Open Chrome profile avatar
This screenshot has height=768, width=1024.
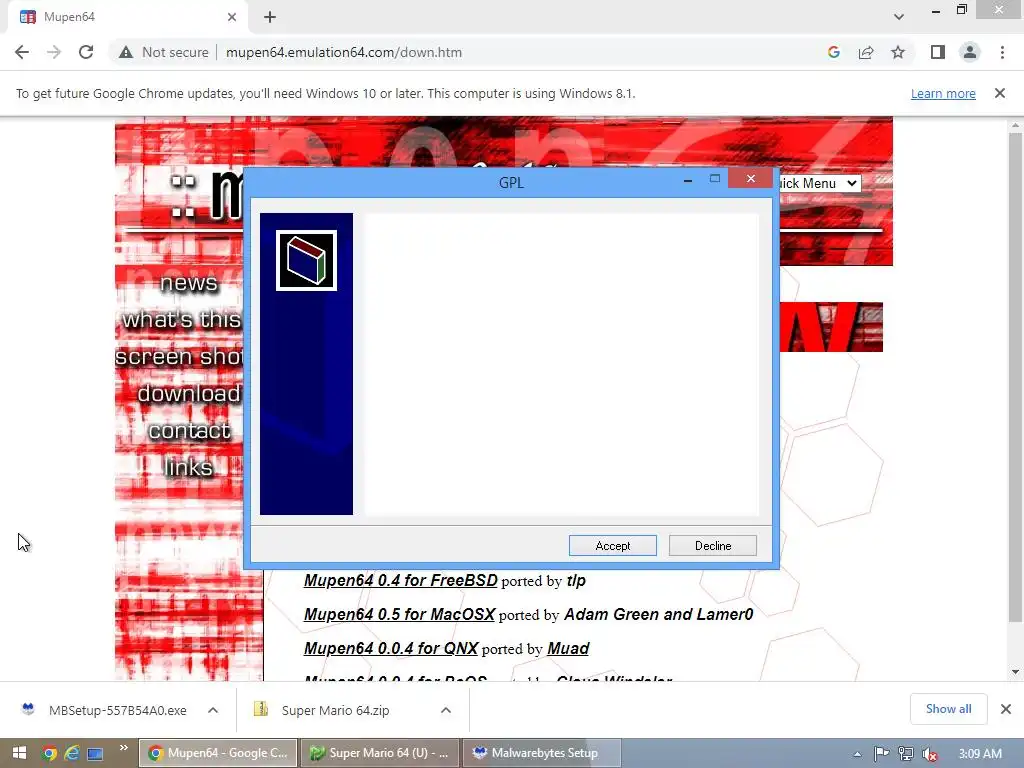pyautogui.click(x=970, y=52)
